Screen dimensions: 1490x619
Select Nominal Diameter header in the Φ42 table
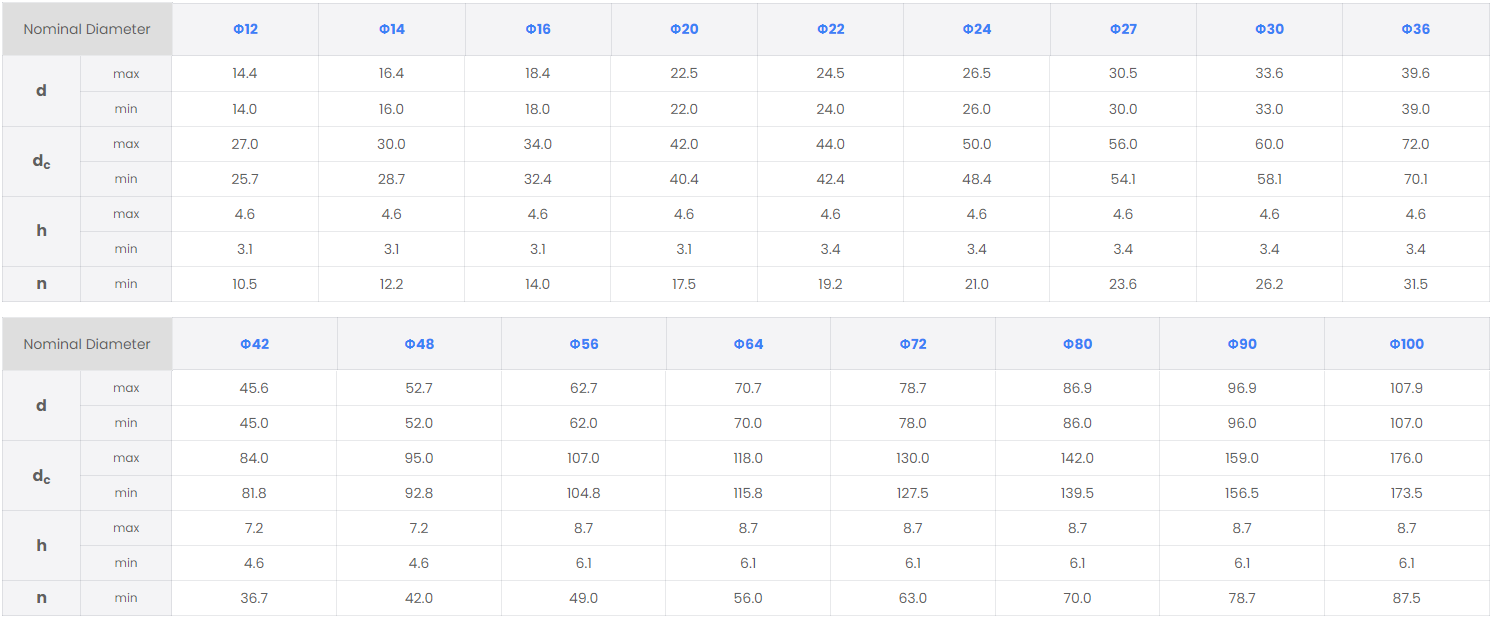[x=87, y=344]
